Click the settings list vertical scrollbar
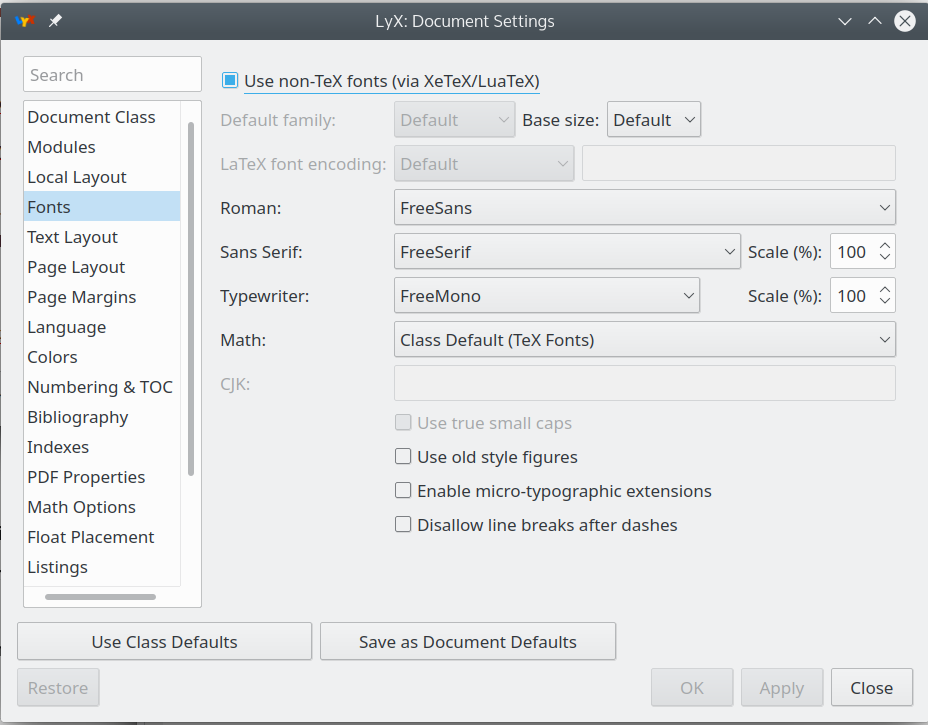928x725 pixels. pos(191,300)
